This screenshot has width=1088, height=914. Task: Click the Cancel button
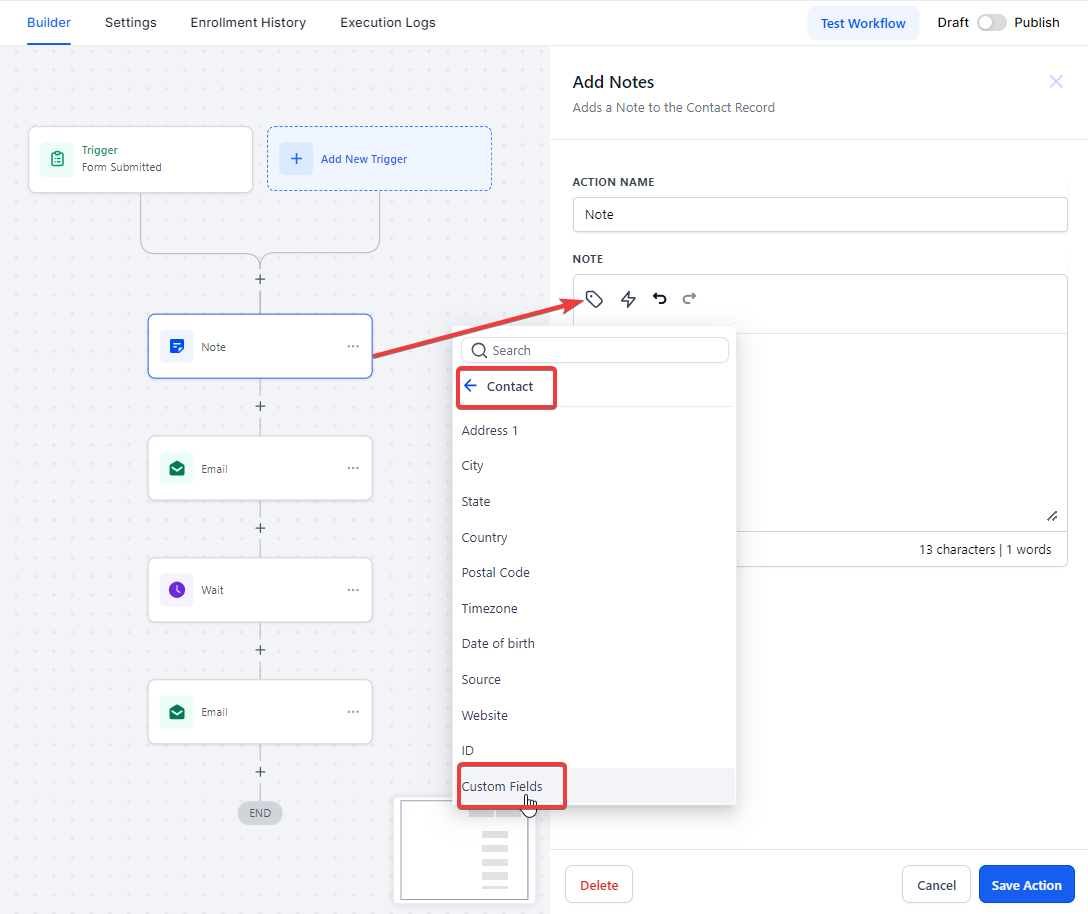pyautogui.click(x=936, y=885)
